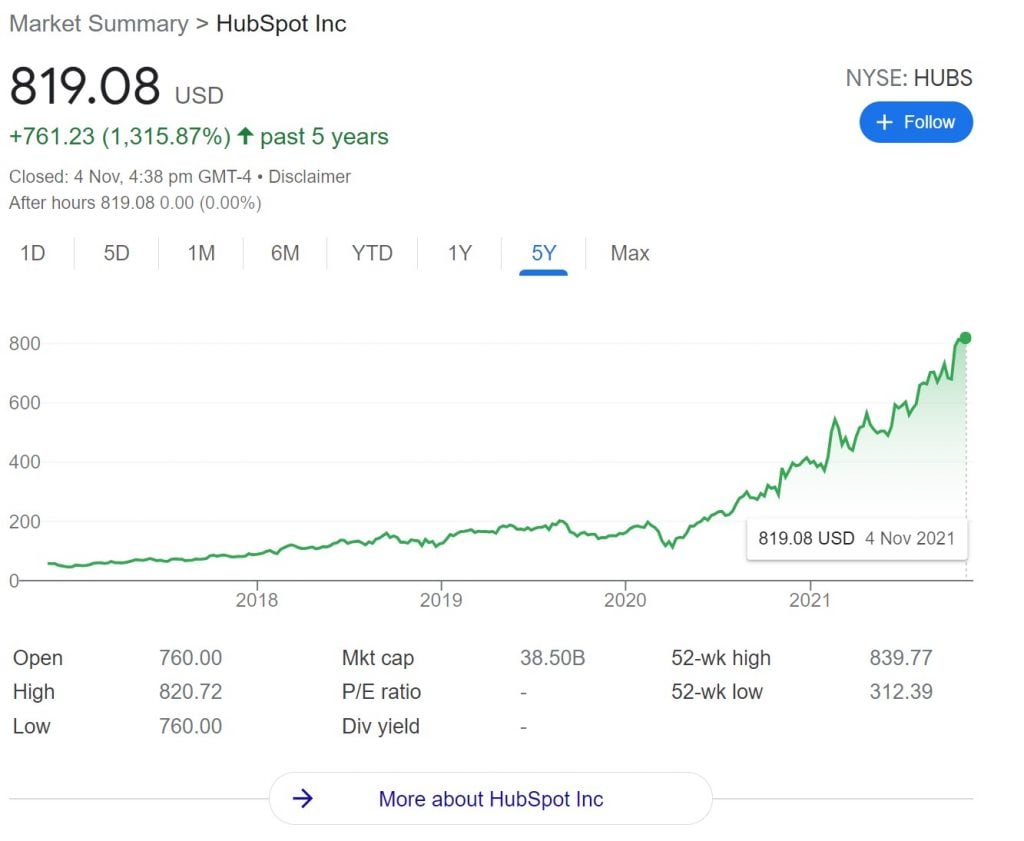The height and width of the screenshot is (841, 1024).
Task: Click the Low value 760.00
Action: pos(191,726)
